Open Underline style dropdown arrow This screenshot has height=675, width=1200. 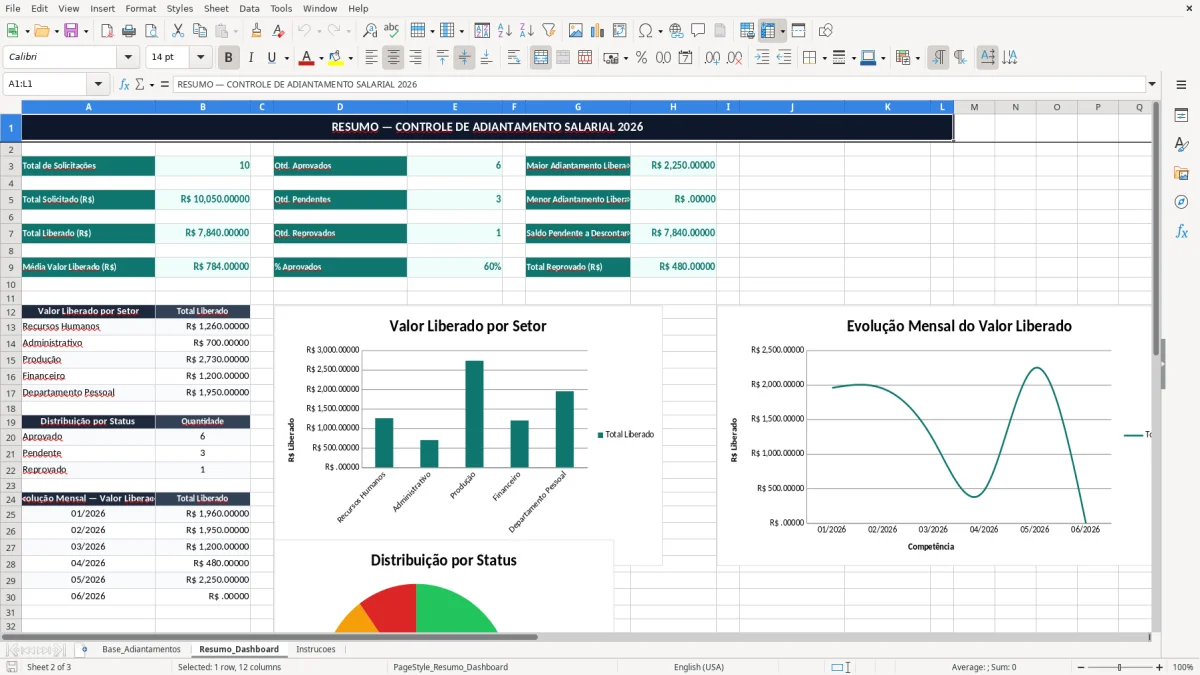pos(286,58)
